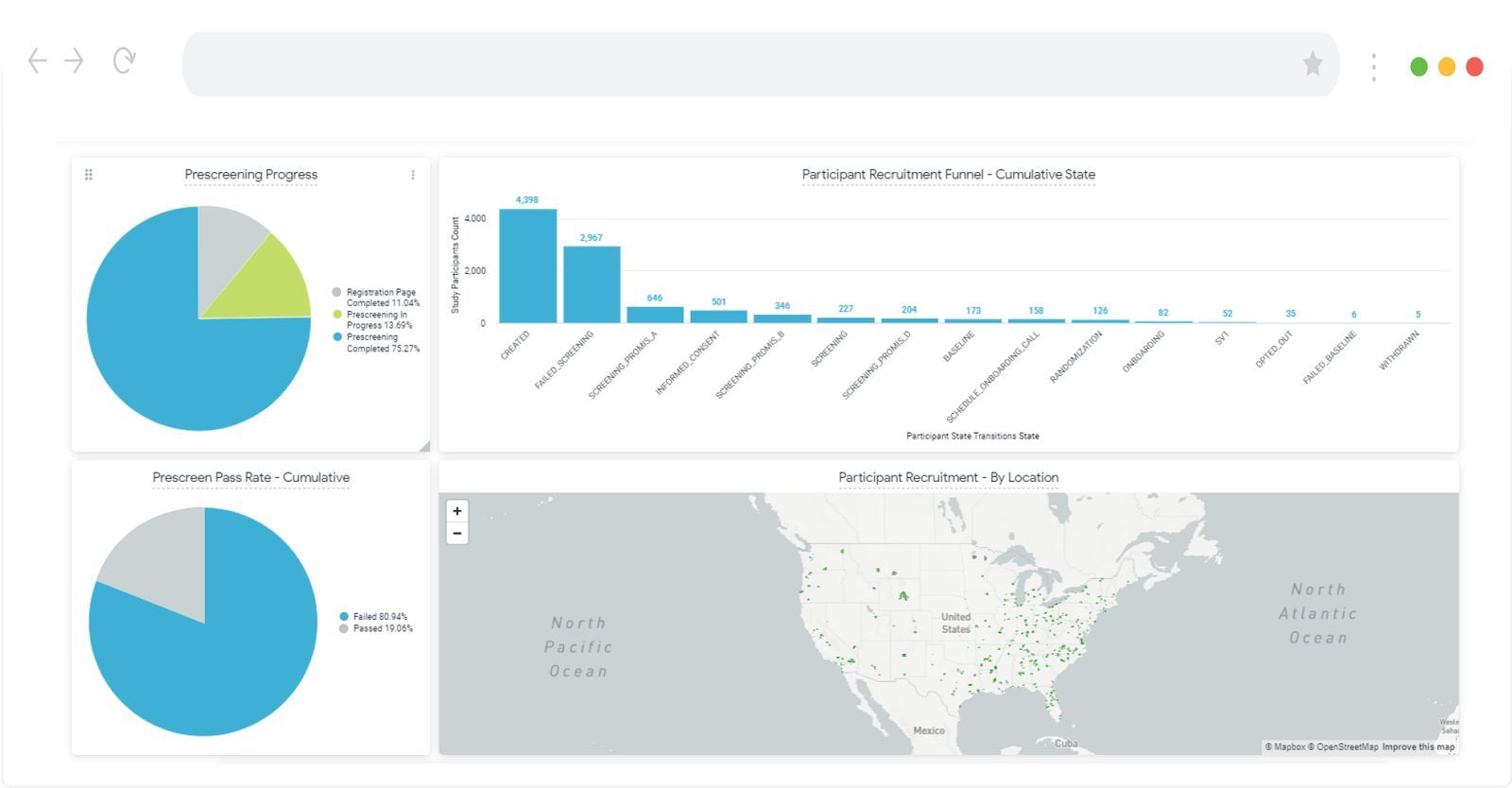The height and width of the screenshot is (788, 1512).
Task: Click Prescreening Progress resize corner handle
Action: coord(424,446)
